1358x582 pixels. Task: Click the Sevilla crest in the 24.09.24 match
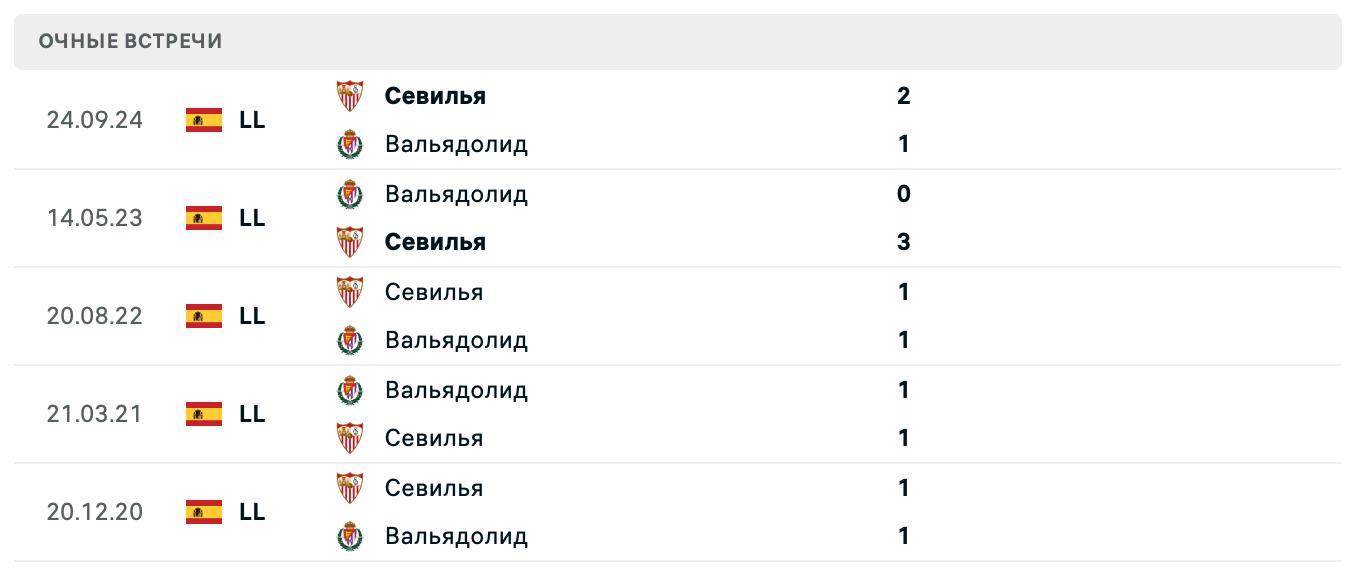[351, 95]
